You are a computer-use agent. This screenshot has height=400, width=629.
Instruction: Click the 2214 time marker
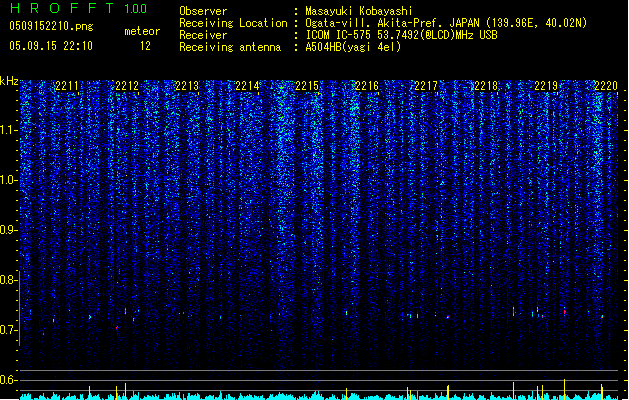click(x=247, y=86)
